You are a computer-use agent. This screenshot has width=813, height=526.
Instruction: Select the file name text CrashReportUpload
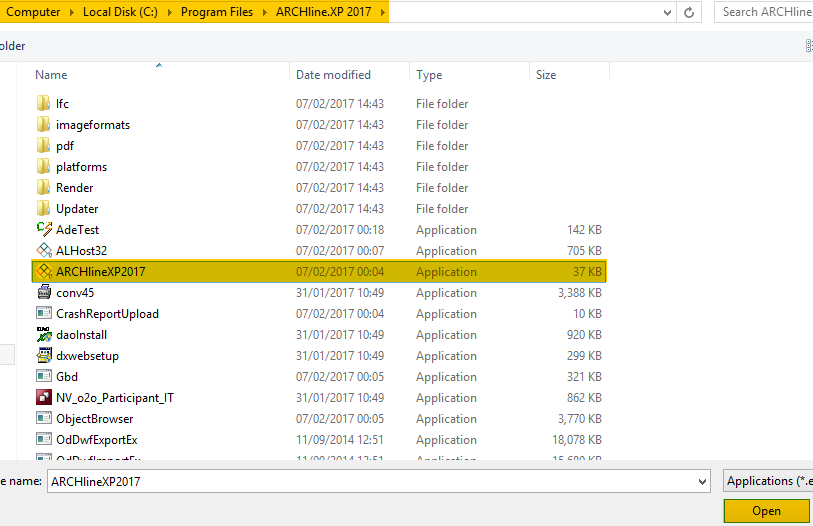point(107,314)
